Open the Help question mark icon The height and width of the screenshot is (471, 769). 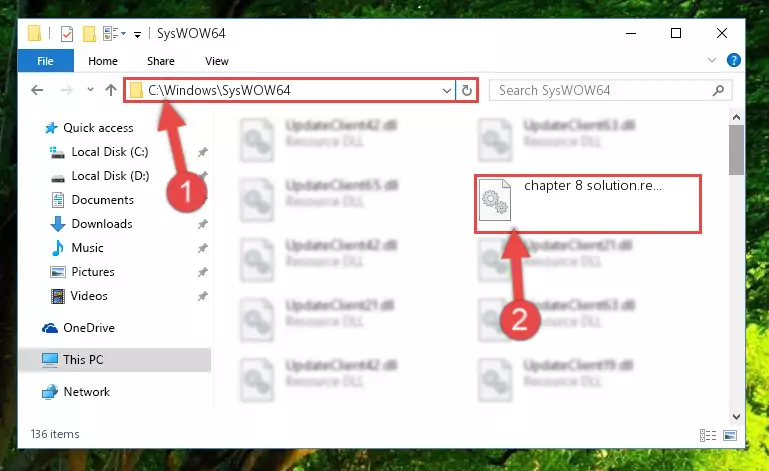point(734,60)
